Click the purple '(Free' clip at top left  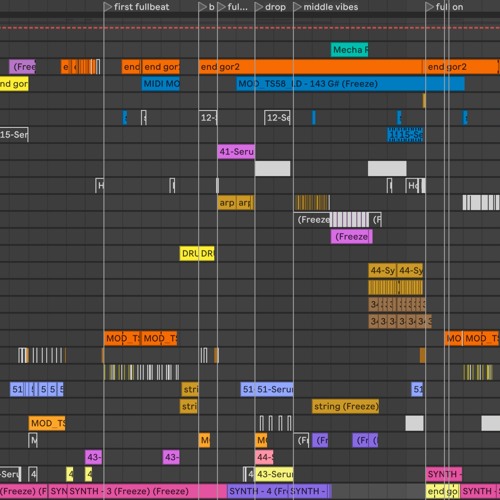point(22,67)
